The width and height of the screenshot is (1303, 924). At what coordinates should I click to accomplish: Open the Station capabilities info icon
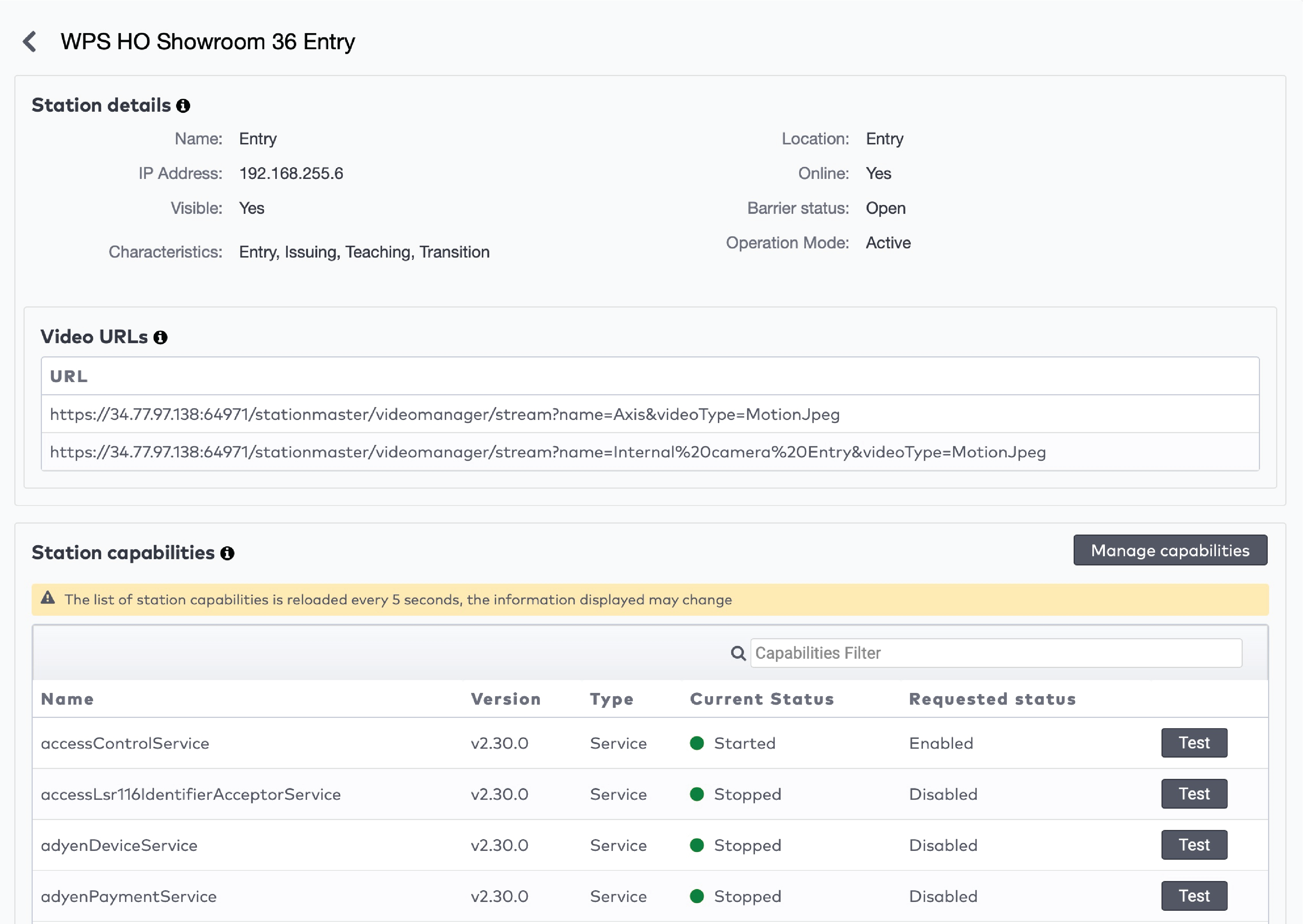[x=227, y=553]
